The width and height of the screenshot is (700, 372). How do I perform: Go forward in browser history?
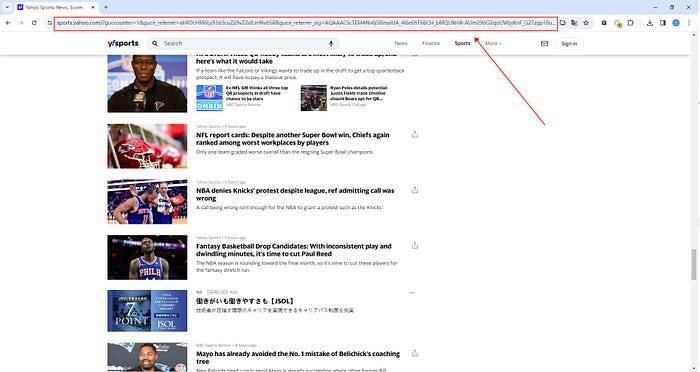pos(21,23)
